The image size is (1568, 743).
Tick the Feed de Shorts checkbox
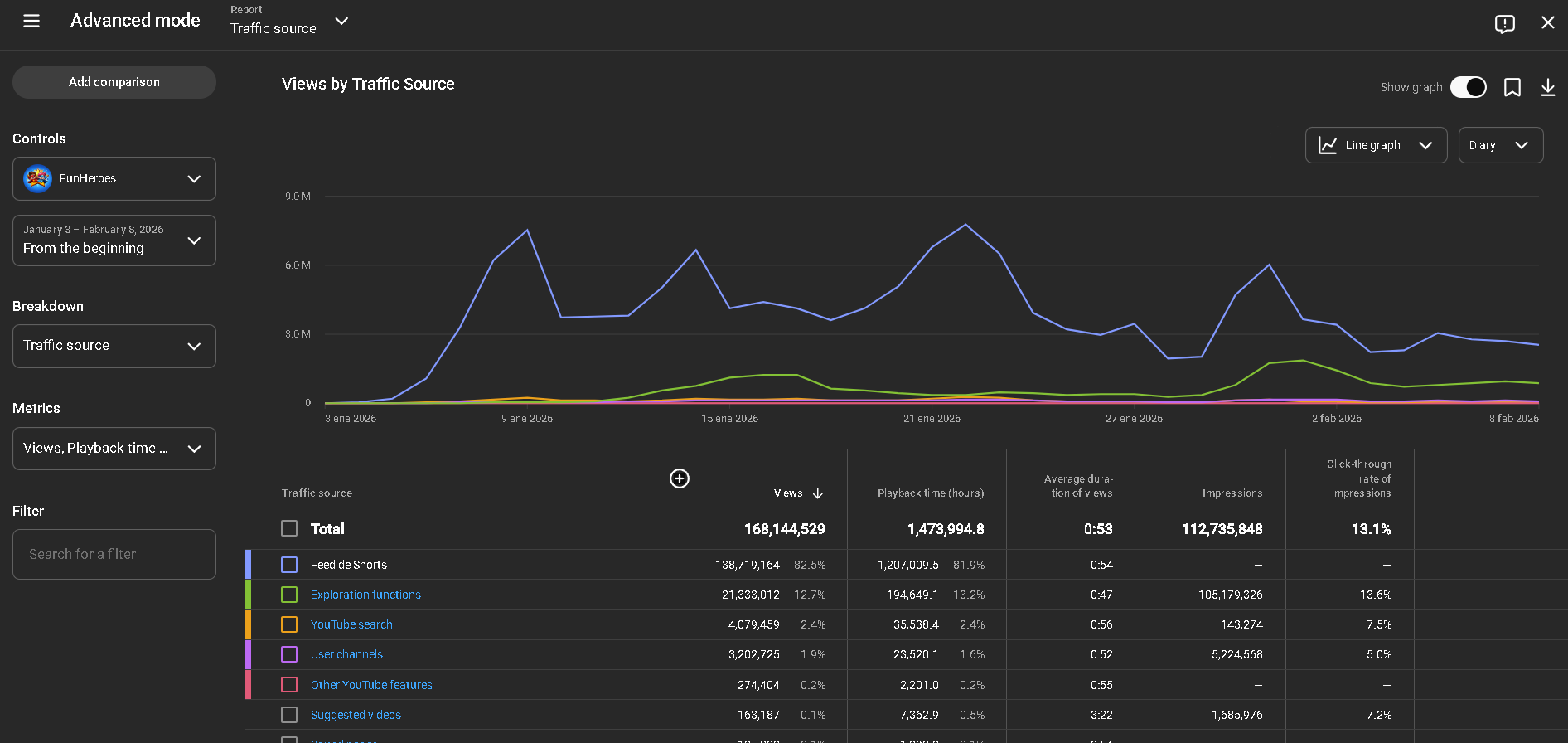pyautogui.click(x=289, y=565)
